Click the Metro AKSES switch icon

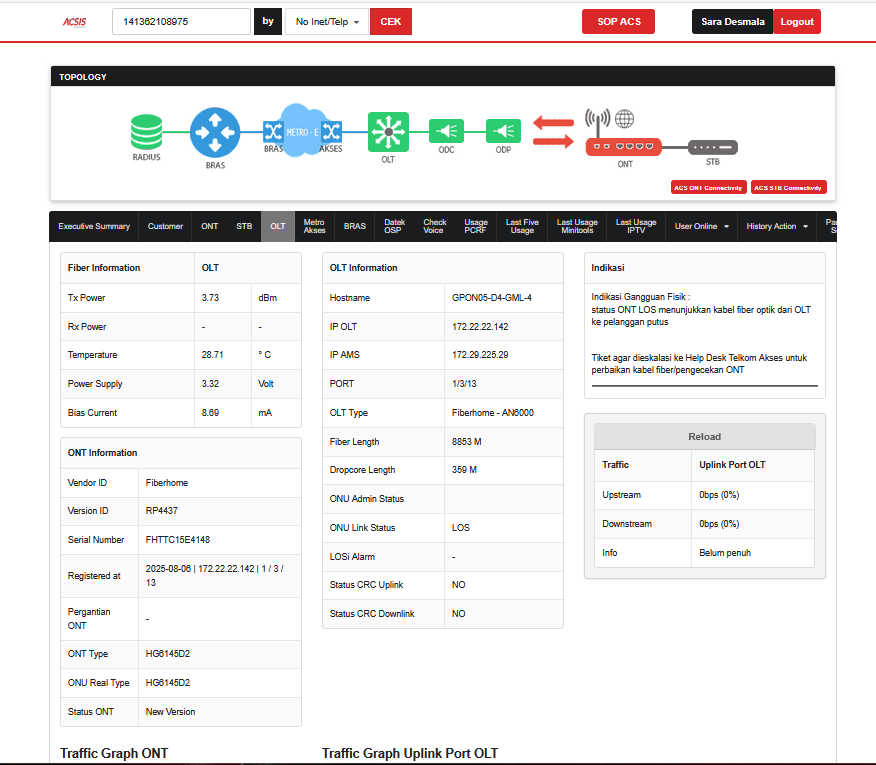[x=331, y=132]
